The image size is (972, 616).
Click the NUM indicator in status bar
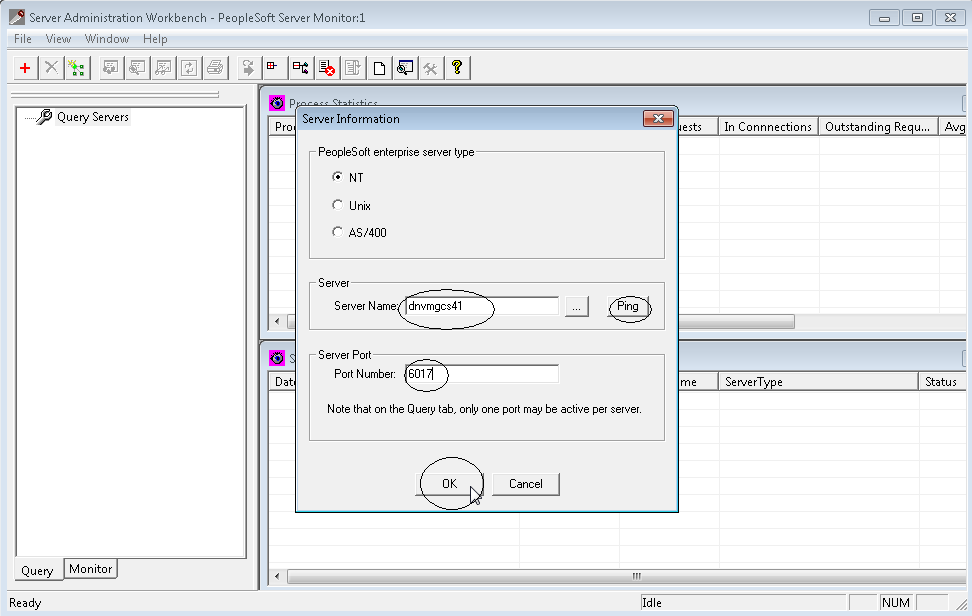(x=896, y=603)
